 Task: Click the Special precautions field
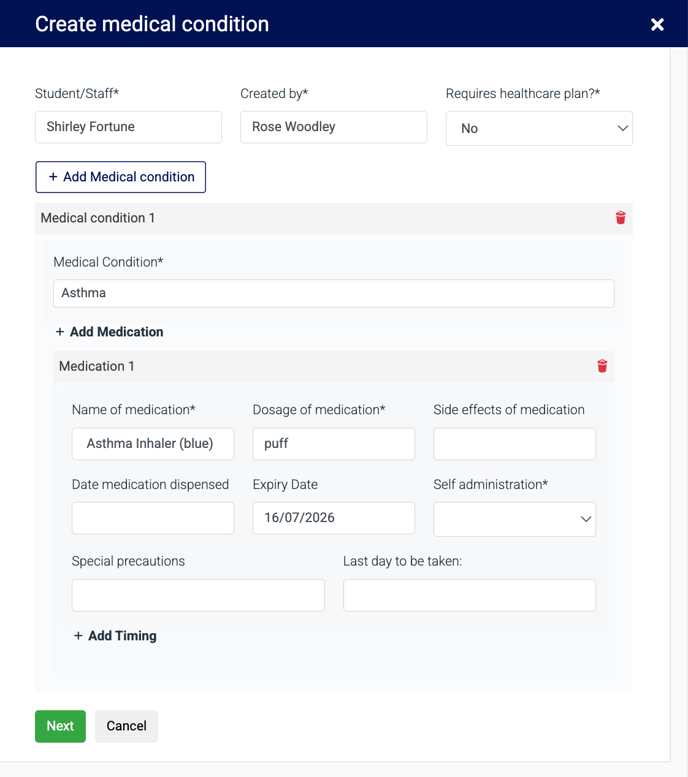click(x=198, y=595)
